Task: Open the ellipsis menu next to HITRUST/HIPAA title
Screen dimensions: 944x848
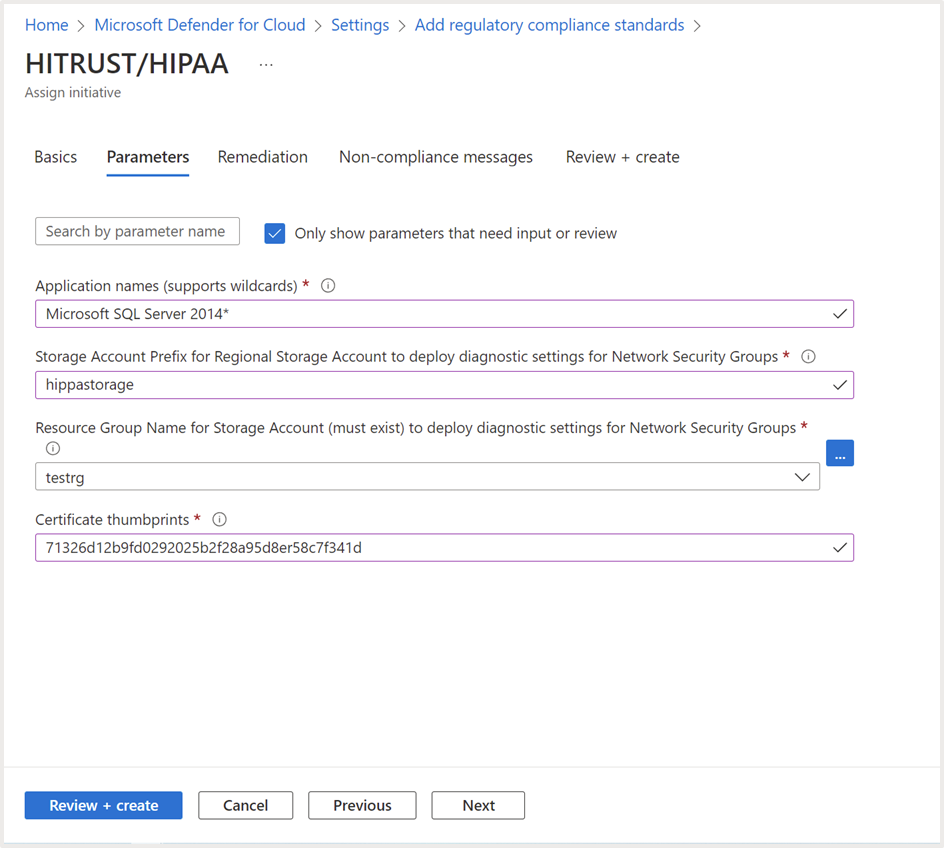Action: tap(266, 64)
